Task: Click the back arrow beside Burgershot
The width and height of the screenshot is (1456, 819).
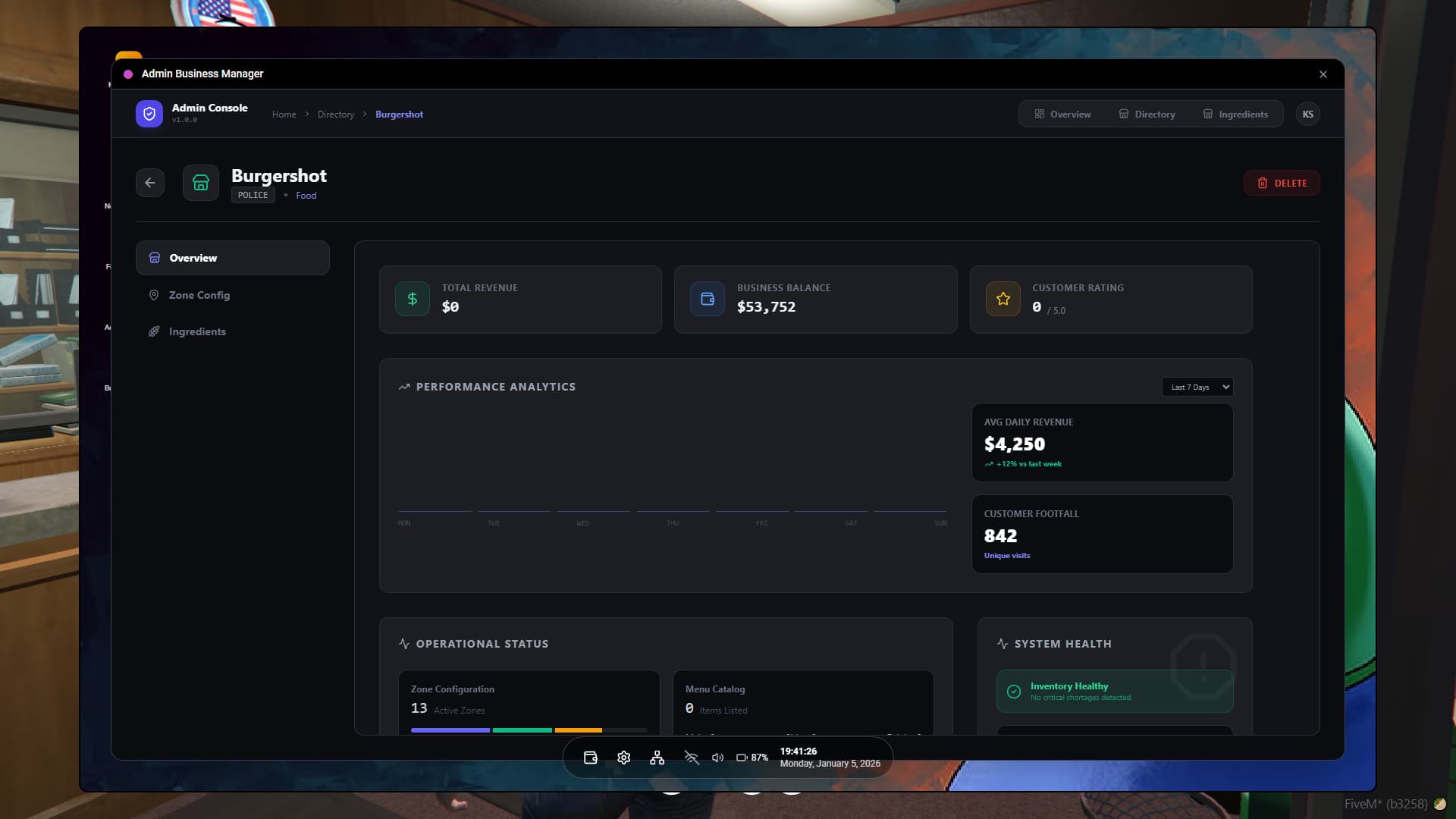Action: coord(150,183)
